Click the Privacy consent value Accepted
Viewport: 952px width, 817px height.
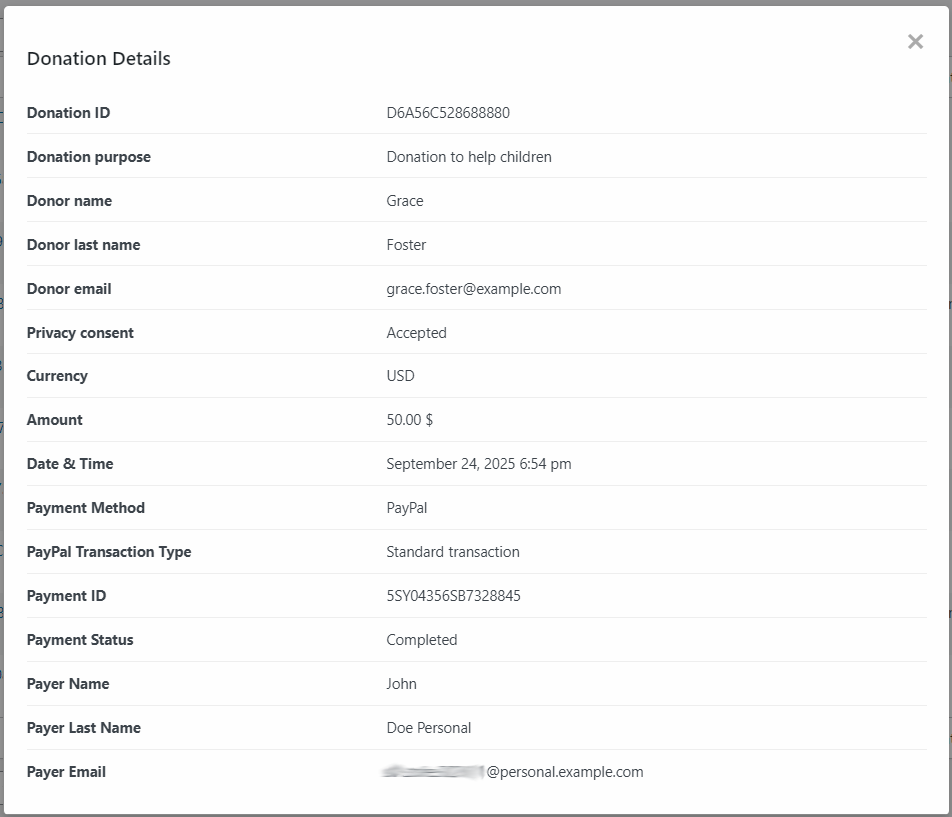[416, 333]
